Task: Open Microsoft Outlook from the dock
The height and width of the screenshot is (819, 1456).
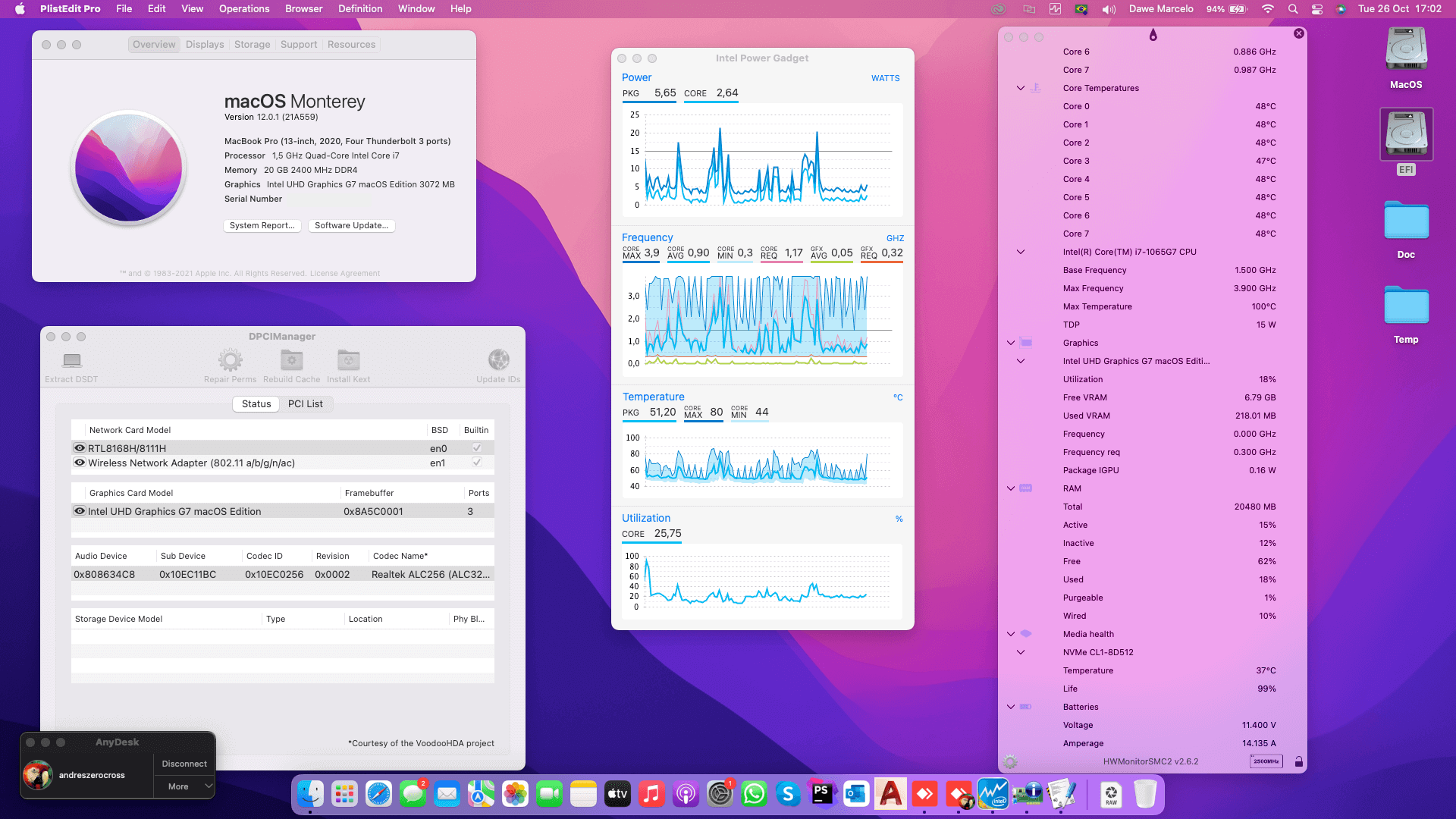Action: pyautogui.click(x=856, y=794)
